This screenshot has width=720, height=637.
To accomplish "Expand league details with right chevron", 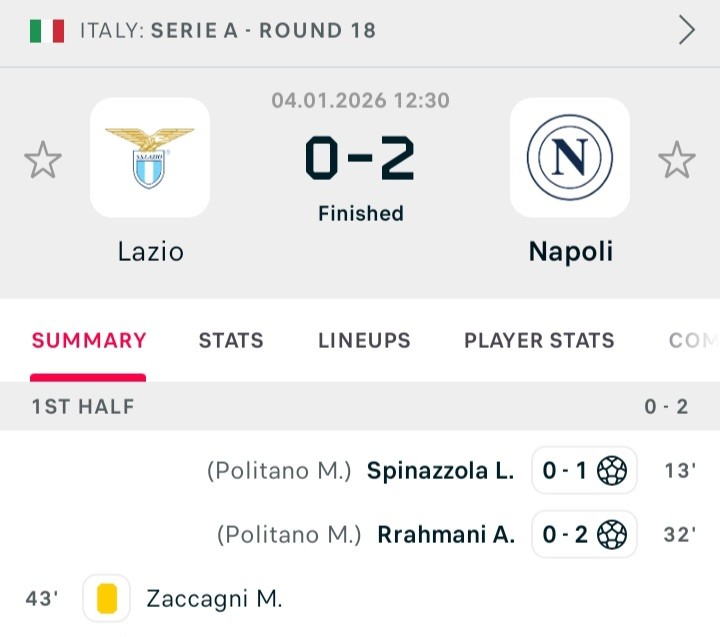I will (687, 31).
